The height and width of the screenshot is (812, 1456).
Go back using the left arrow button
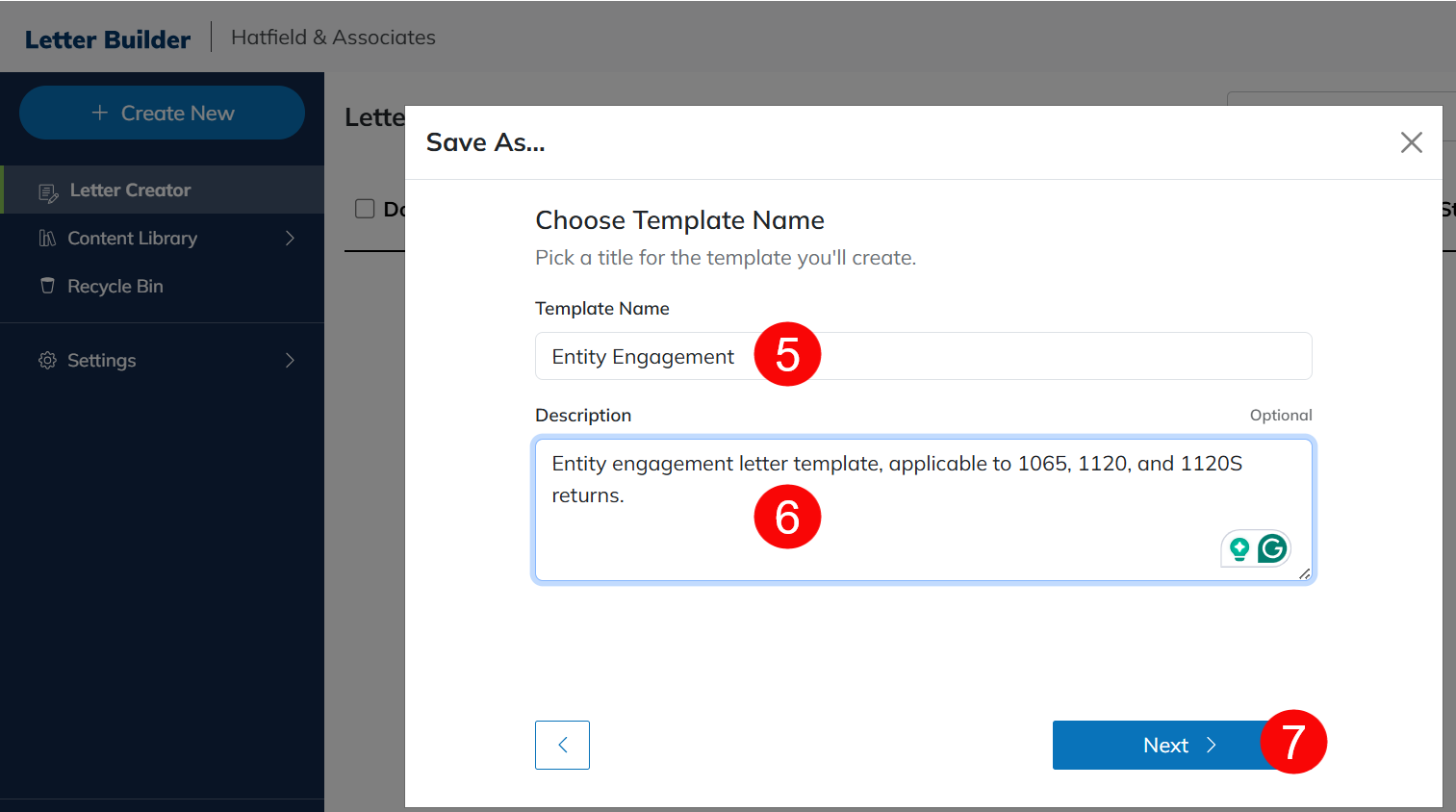pyautogui.click(x=562, y=745)
